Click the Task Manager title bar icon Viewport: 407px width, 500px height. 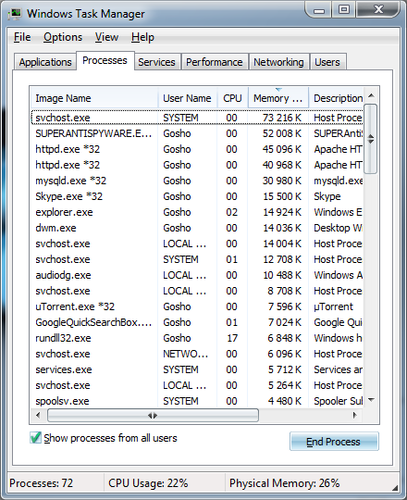(x=15, y=14)
